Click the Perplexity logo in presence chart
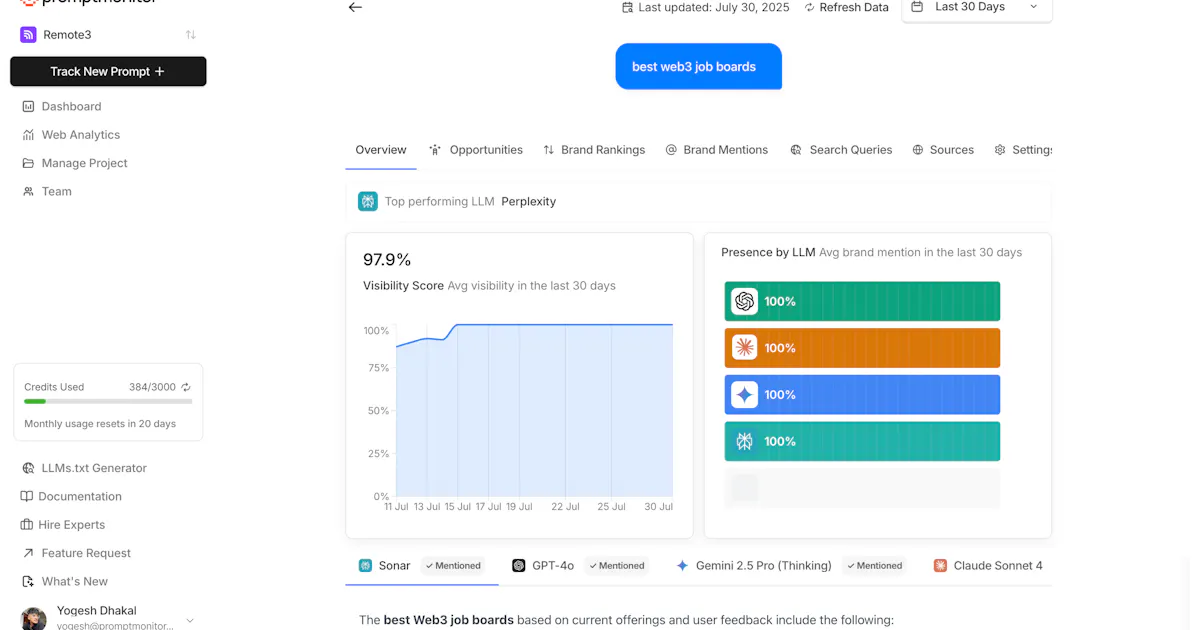This screenshot has height=630, width=1200. (744, 441)
